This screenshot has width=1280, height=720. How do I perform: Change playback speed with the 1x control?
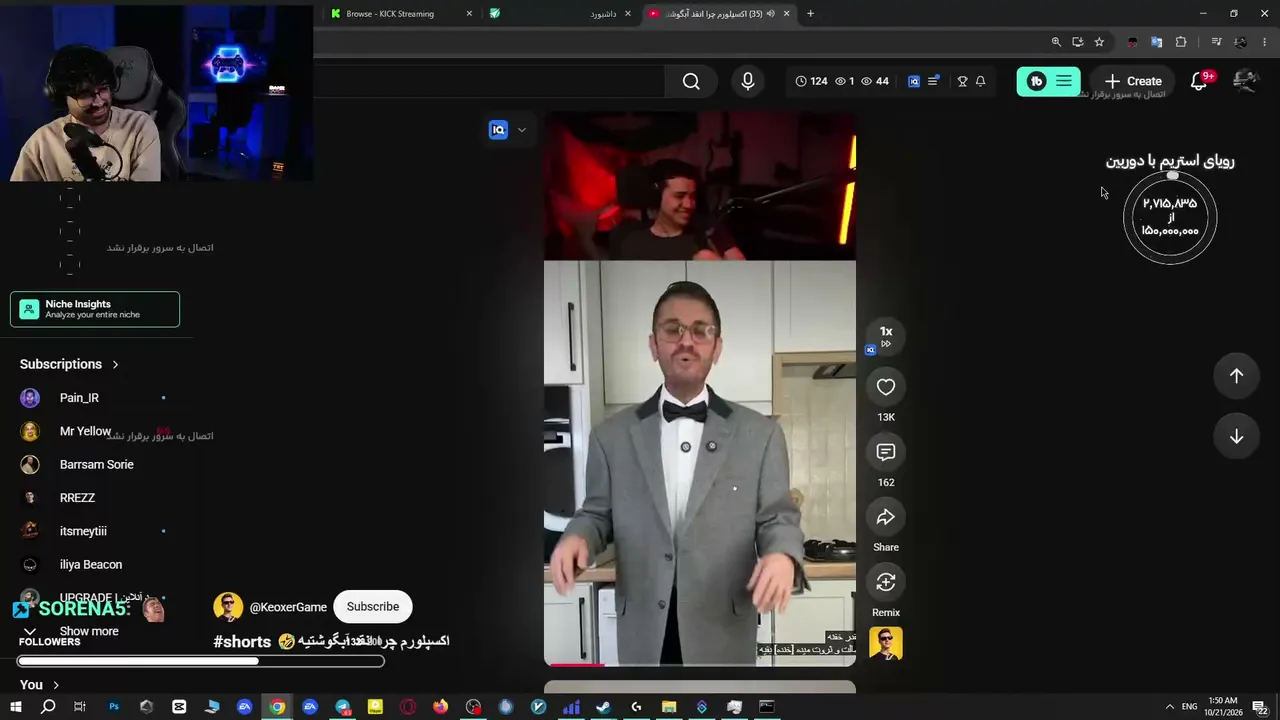click(886, 336)
